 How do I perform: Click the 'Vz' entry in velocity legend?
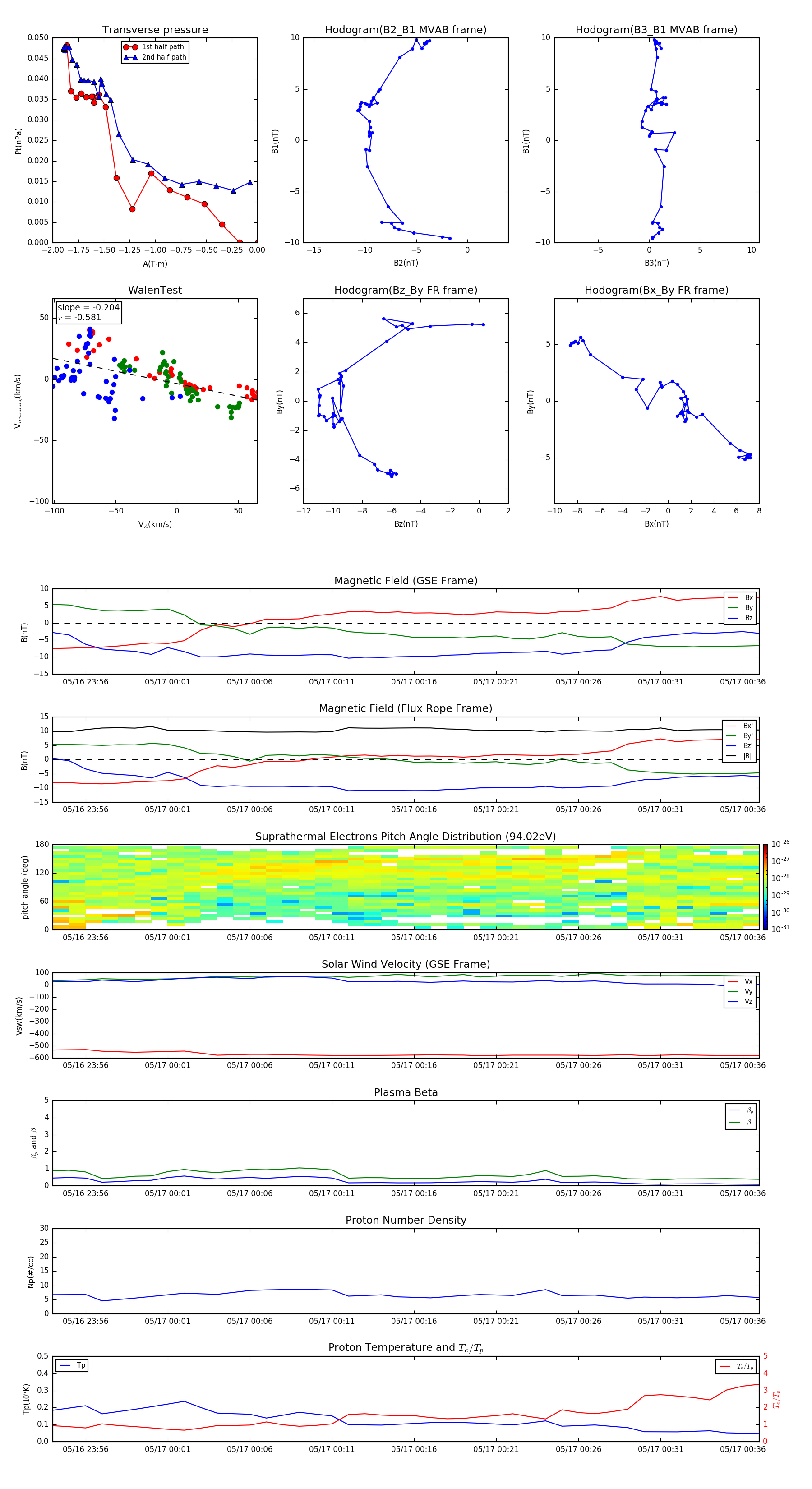[x=740, y=1002]
